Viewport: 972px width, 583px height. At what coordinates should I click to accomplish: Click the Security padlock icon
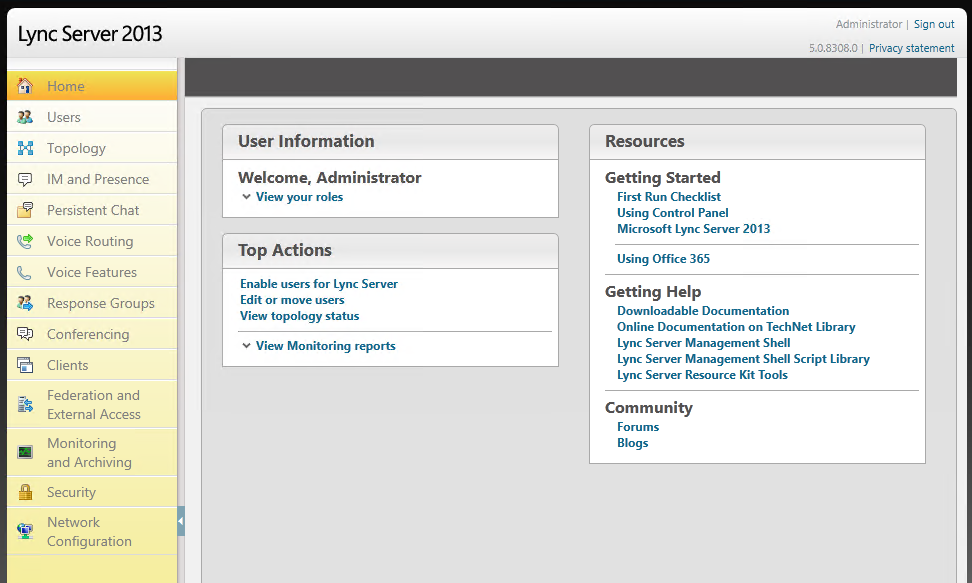coord(25,492)
